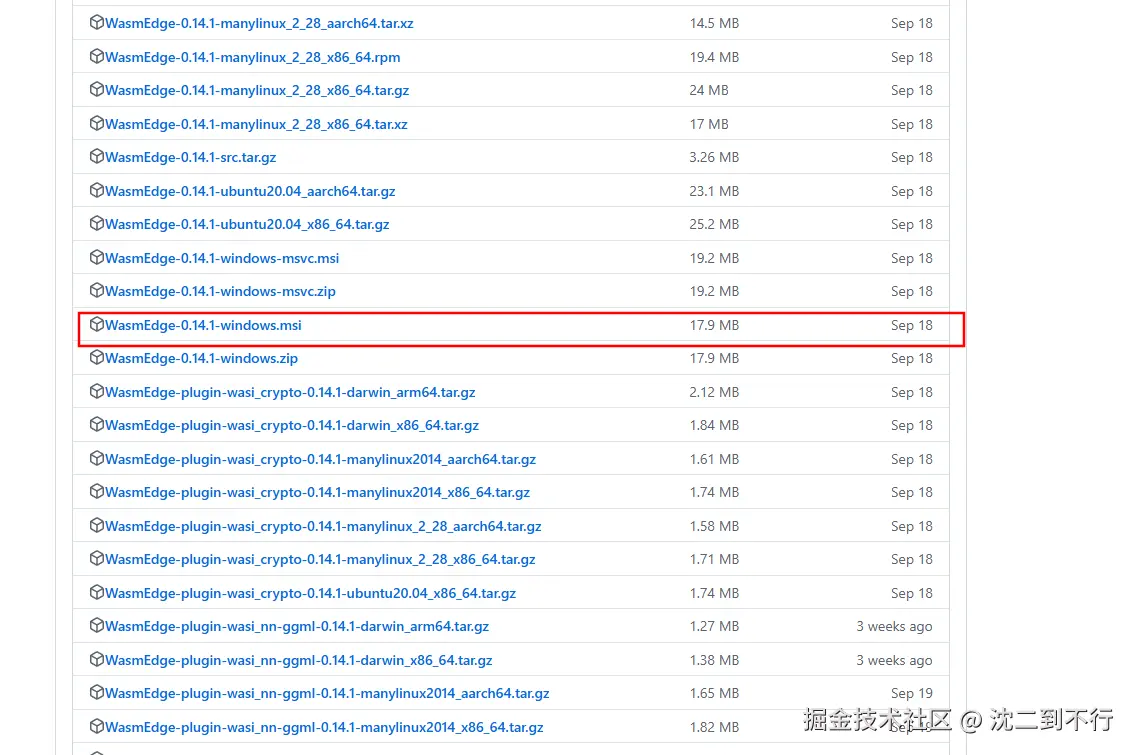Download WasmEdge-0.14.1-src.tar.gz source archive
This screenshot has height=755, width=1135.
[x=190, y=157]
